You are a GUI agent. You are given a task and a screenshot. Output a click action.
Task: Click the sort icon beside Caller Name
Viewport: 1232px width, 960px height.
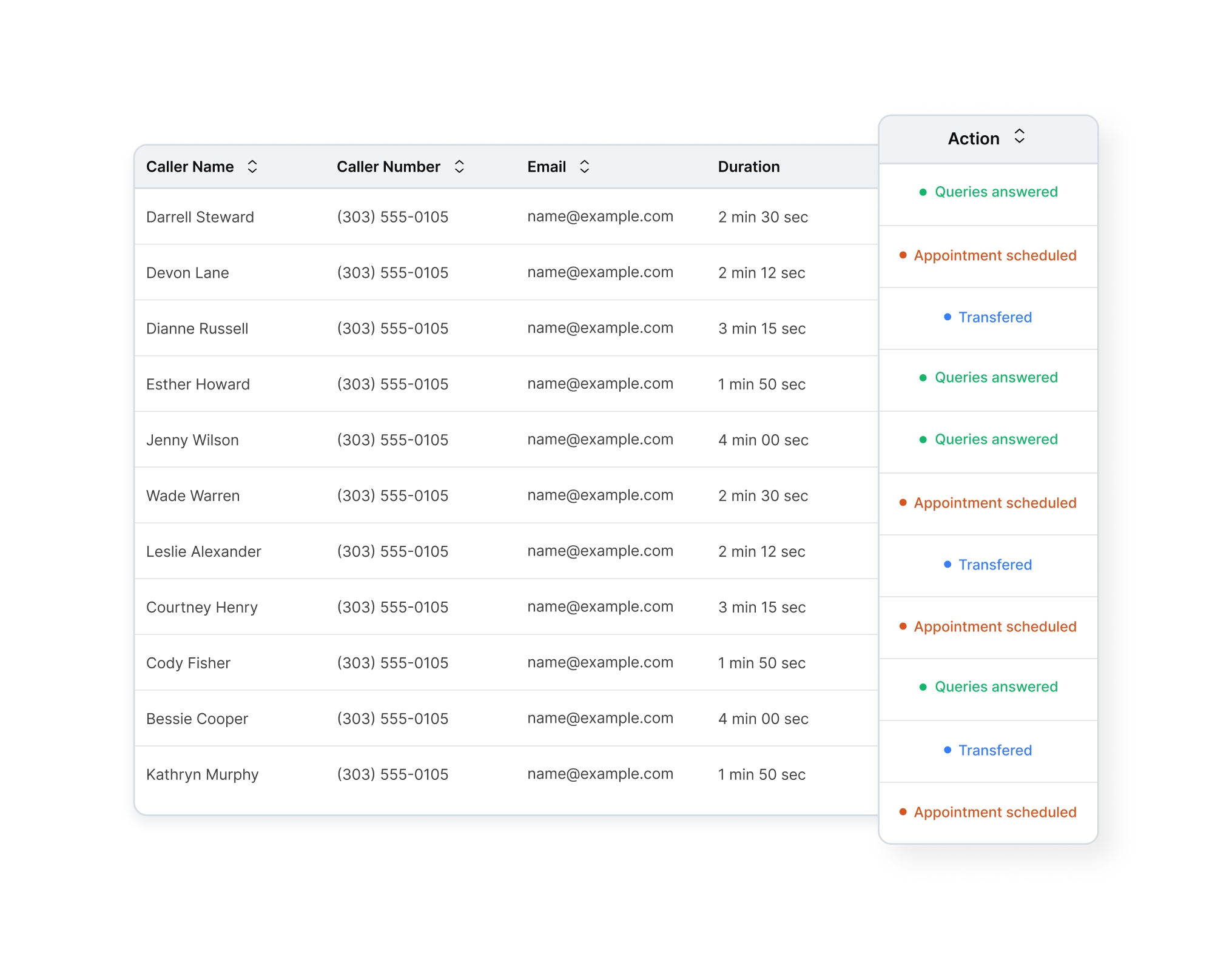click(253, 166)
